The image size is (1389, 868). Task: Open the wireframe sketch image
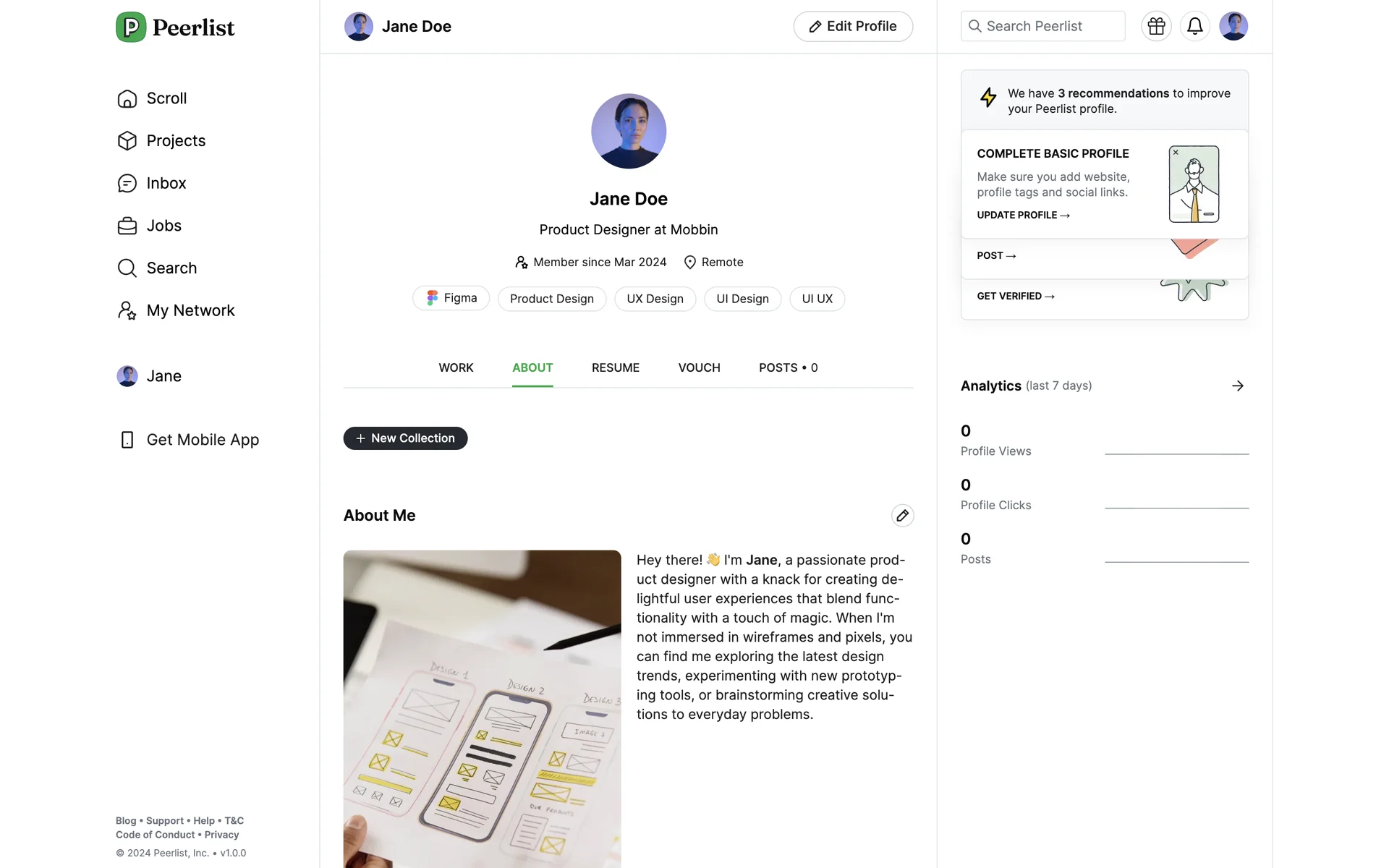[482, 709]
